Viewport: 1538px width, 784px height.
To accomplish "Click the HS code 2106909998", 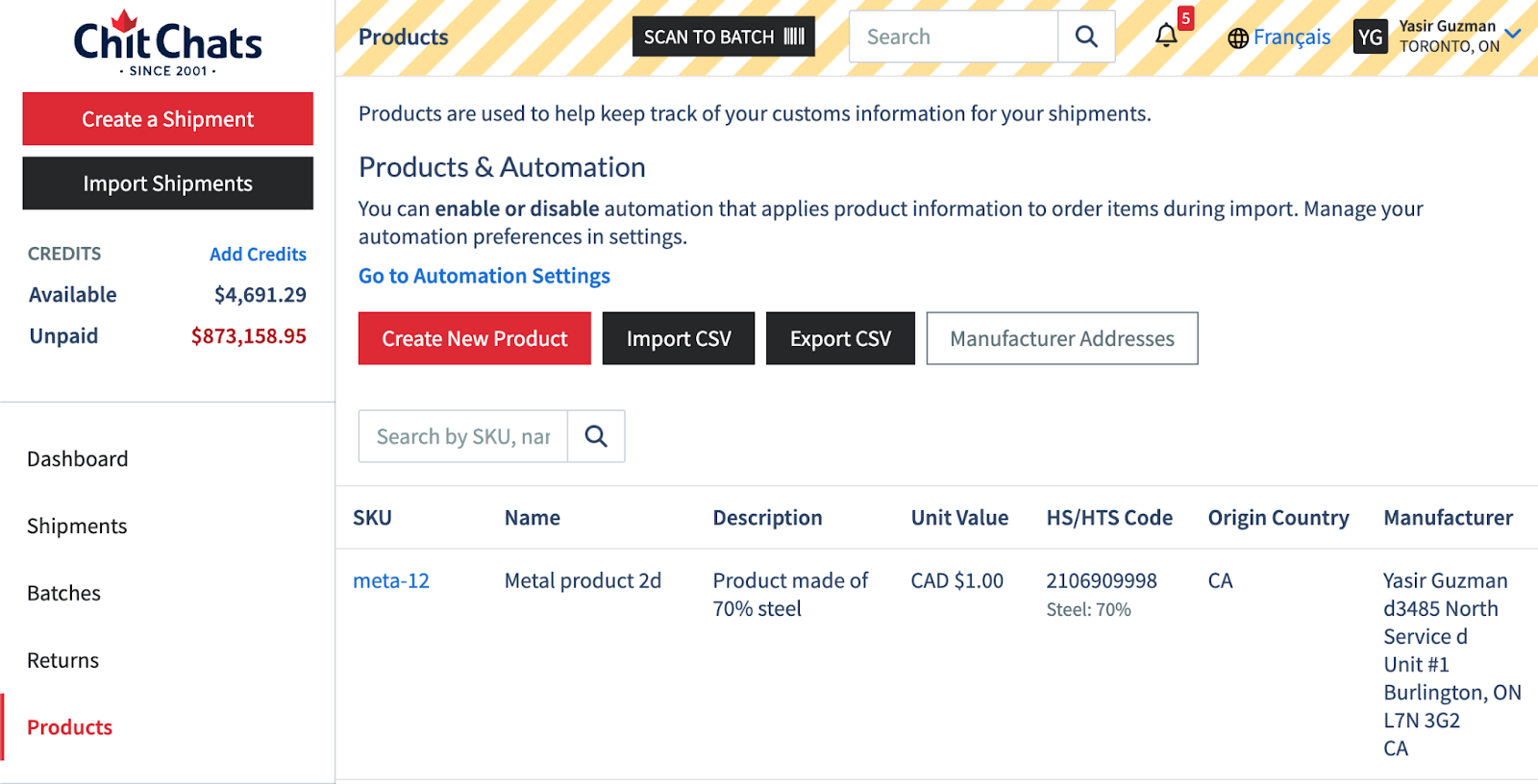I will [x=1102, y=580].
